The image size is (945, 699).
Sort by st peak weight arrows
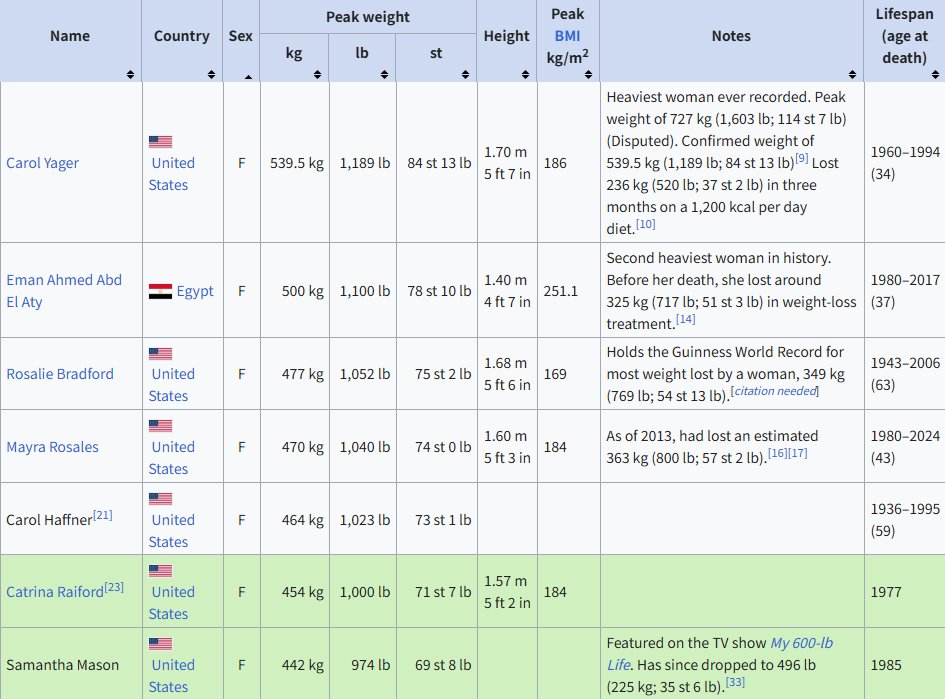pos(465,74)
